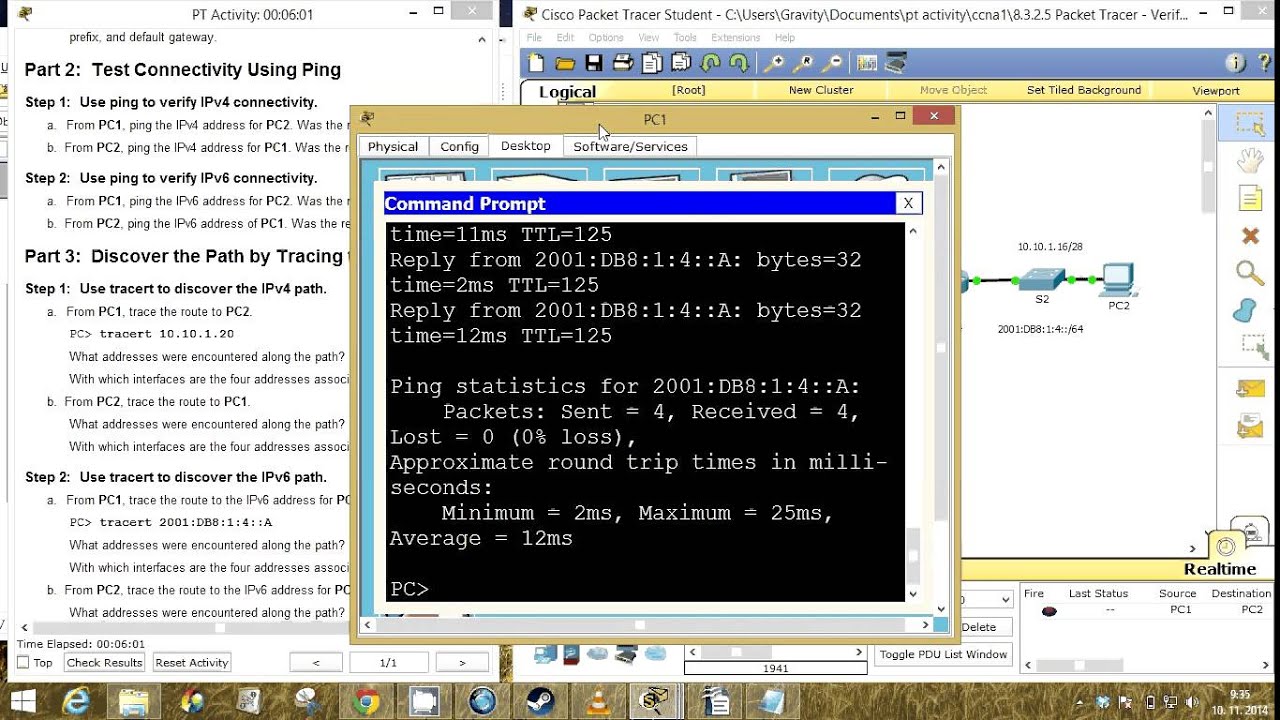1280x720 pixels.
Task: Open the Tools menu
Action: pyautogui.click(x=685, y=38)
